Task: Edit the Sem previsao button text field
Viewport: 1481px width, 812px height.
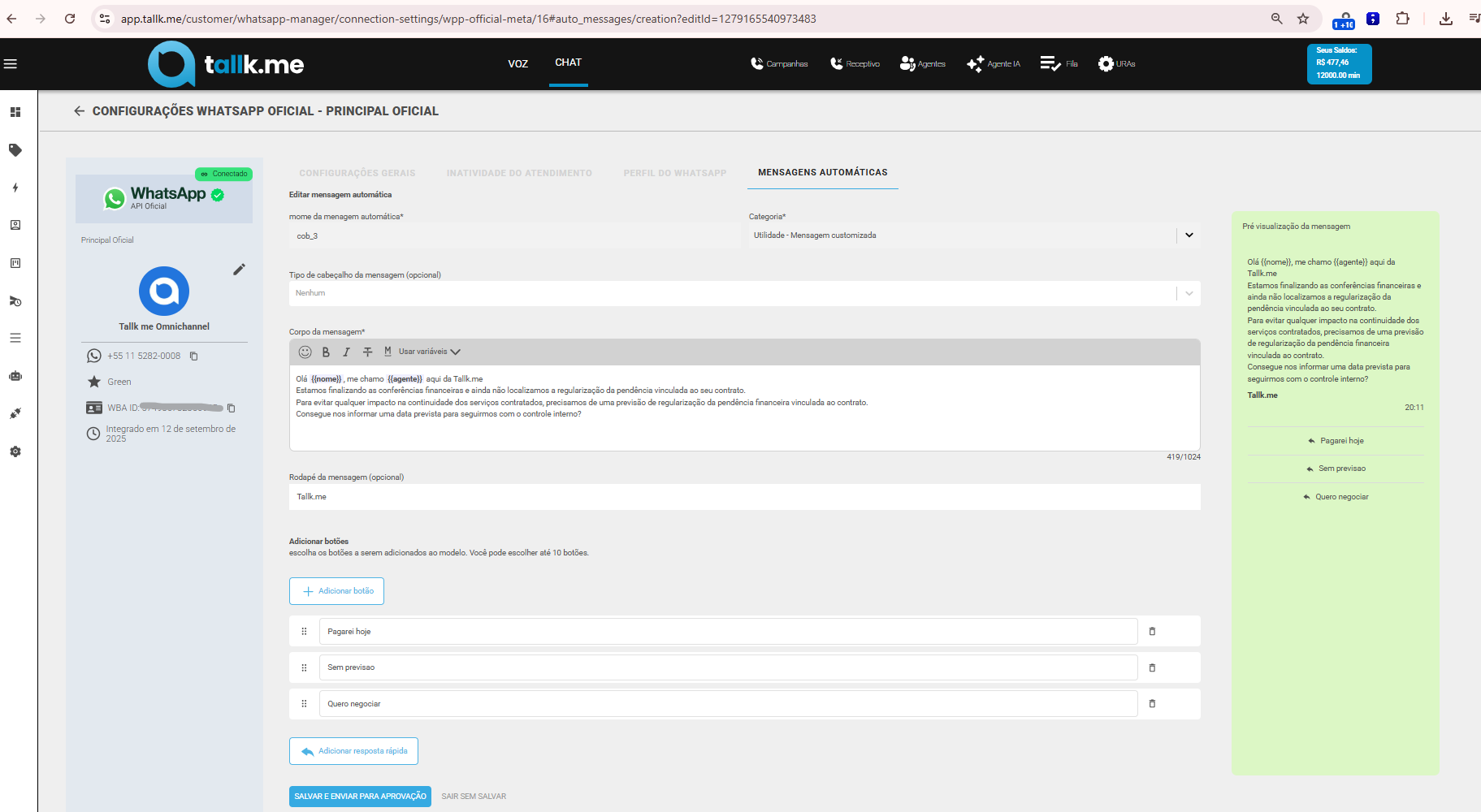Action: pos(728,667)
